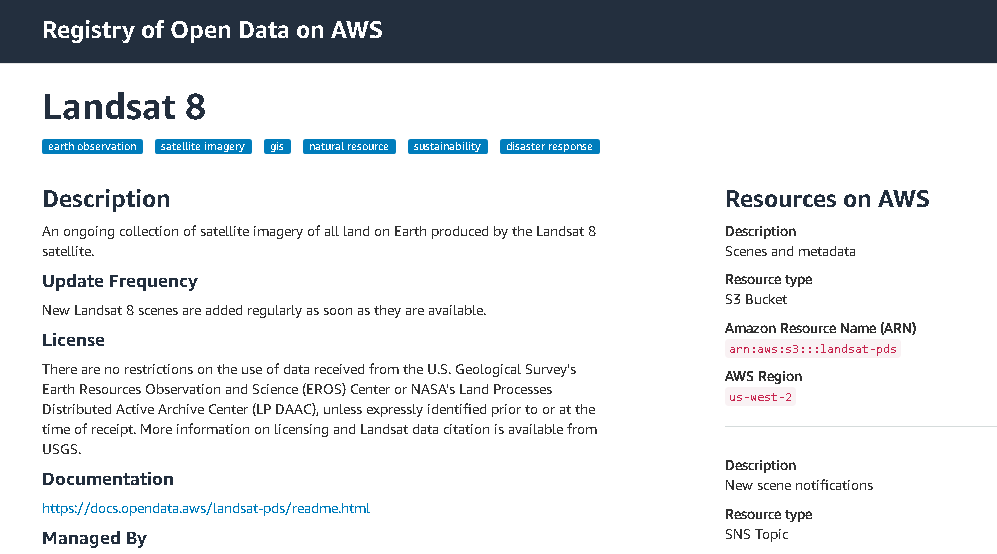Screen dimensions: 997x554
Task: Click the New scene notifications text
Action: click(799, 485)
